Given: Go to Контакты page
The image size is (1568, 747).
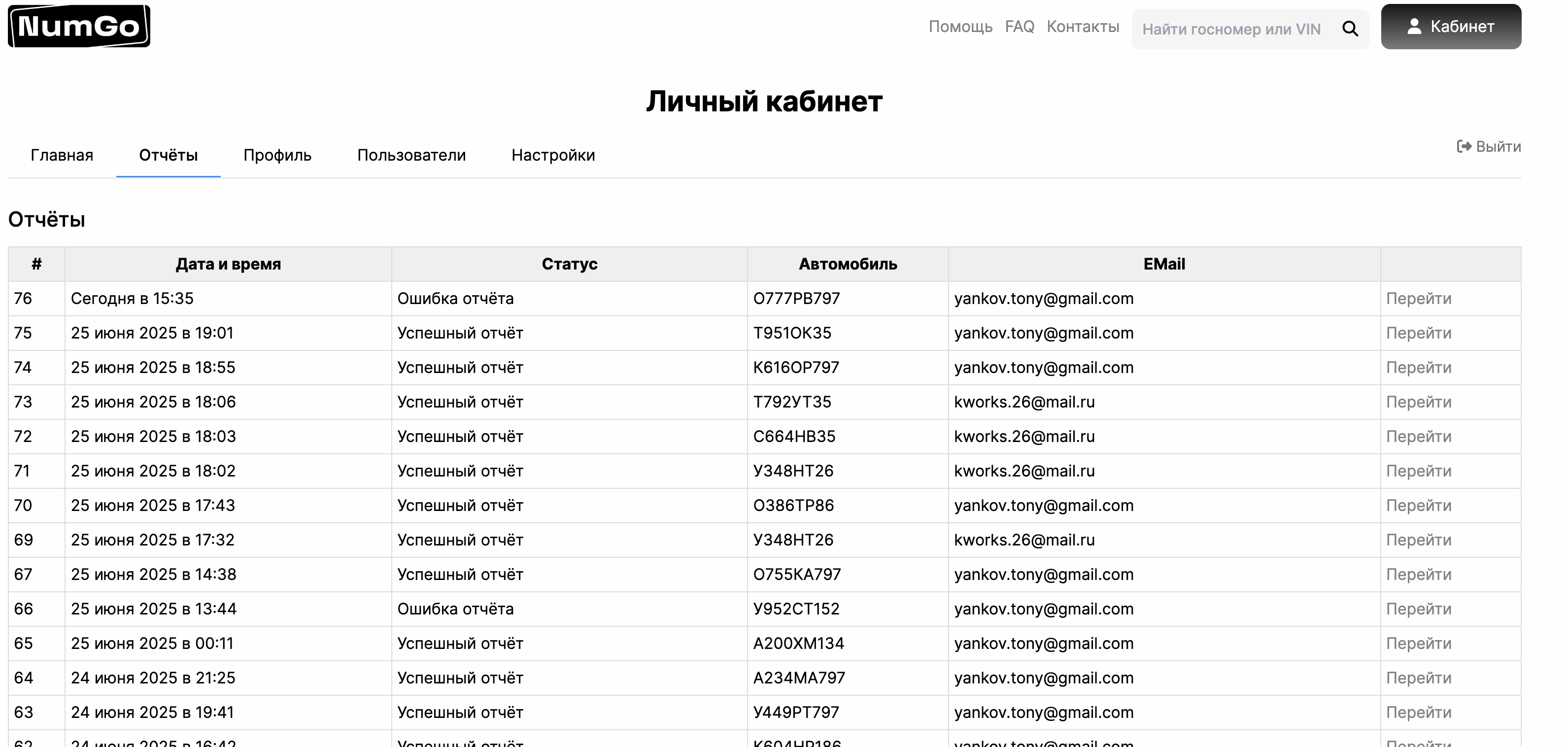Looking at the screenshot, I should 1082,26.
